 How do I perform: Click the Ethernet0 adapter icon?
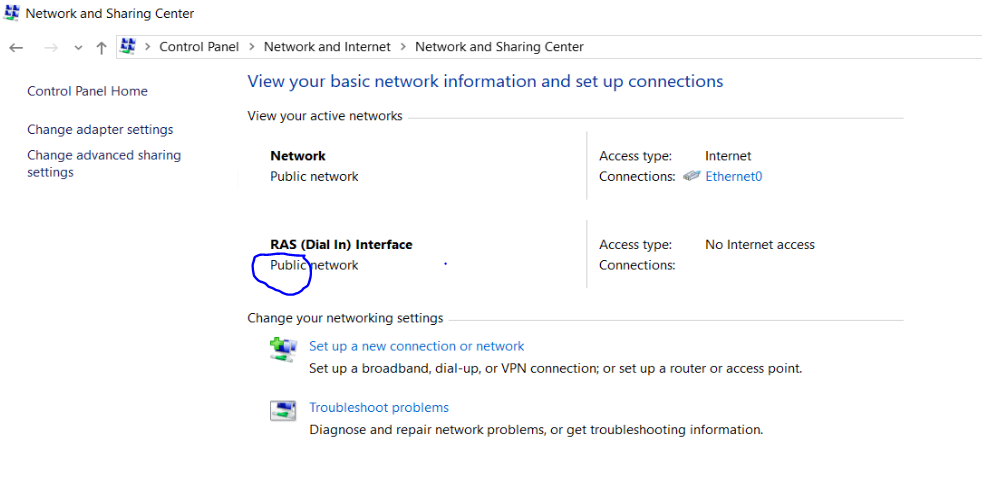tap(691, 176)
